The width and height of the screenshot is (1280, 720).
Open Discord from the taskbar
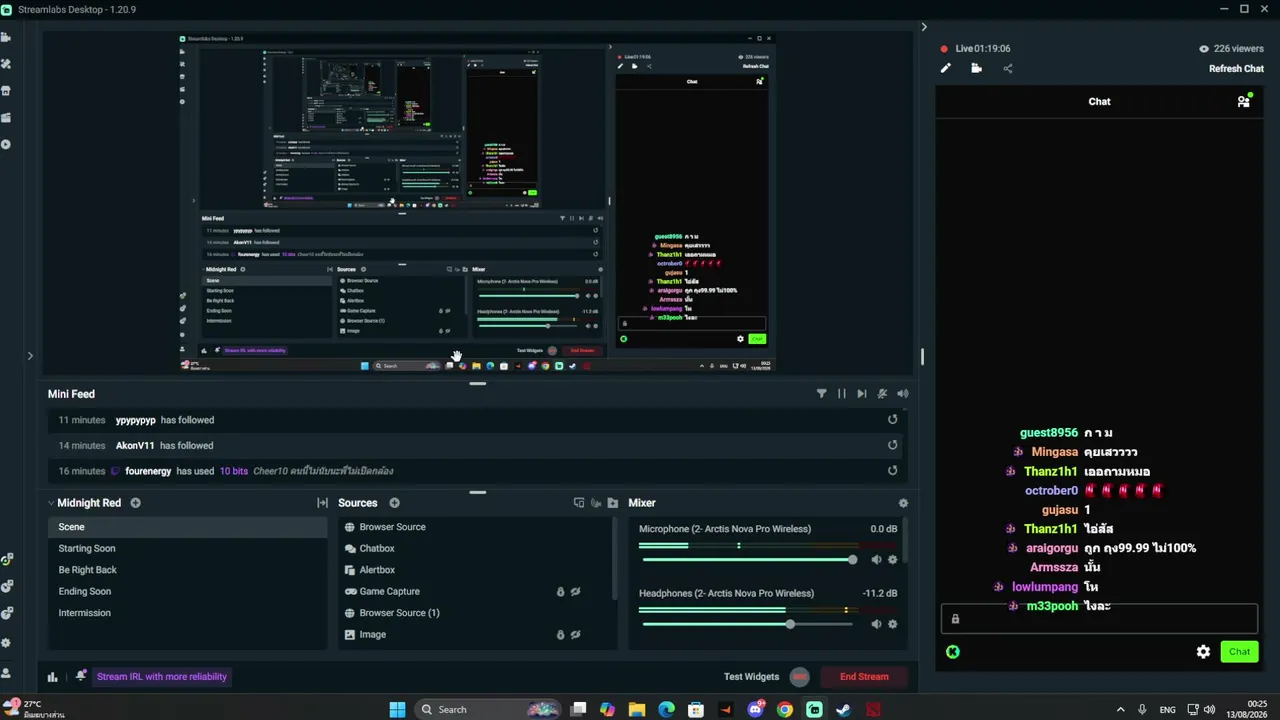[x=756, y=710]
